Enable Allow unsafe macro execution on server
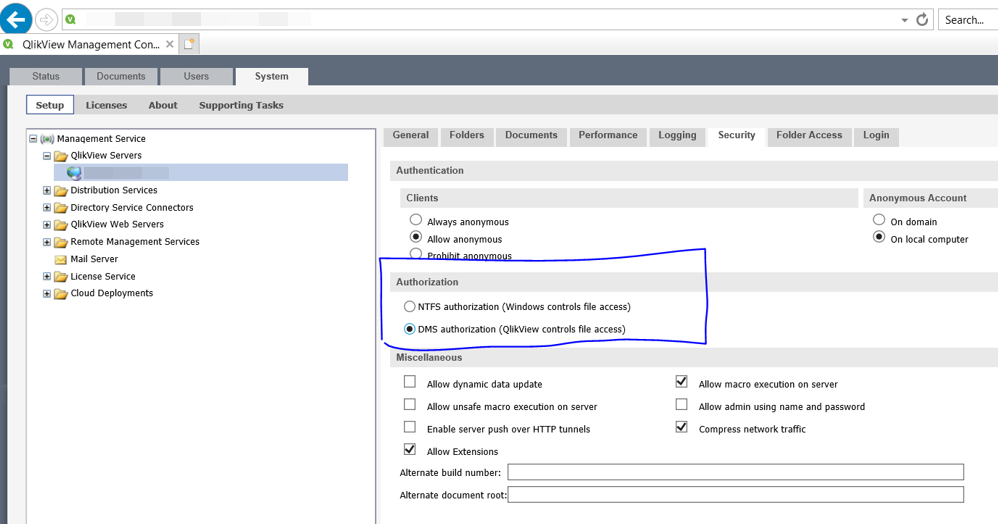Image resolution: width=998 pixels, height=524 pixels. click(x=410, y=404)
